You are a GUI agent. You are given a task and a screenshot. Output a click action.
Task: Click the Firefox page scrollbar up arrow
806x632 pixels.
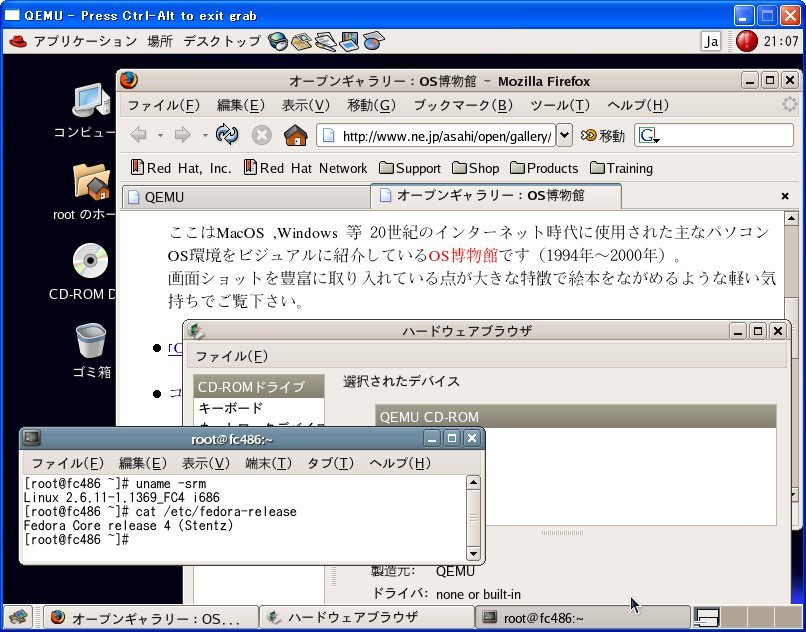pos(791,219)
